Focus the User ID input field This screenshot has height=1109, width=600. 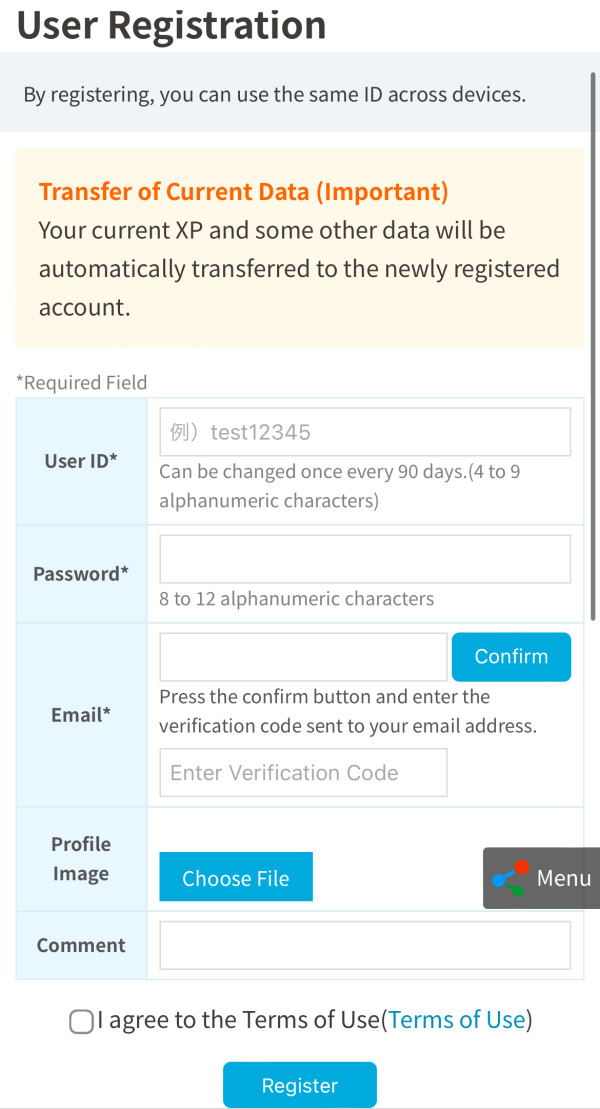(365, 432)
